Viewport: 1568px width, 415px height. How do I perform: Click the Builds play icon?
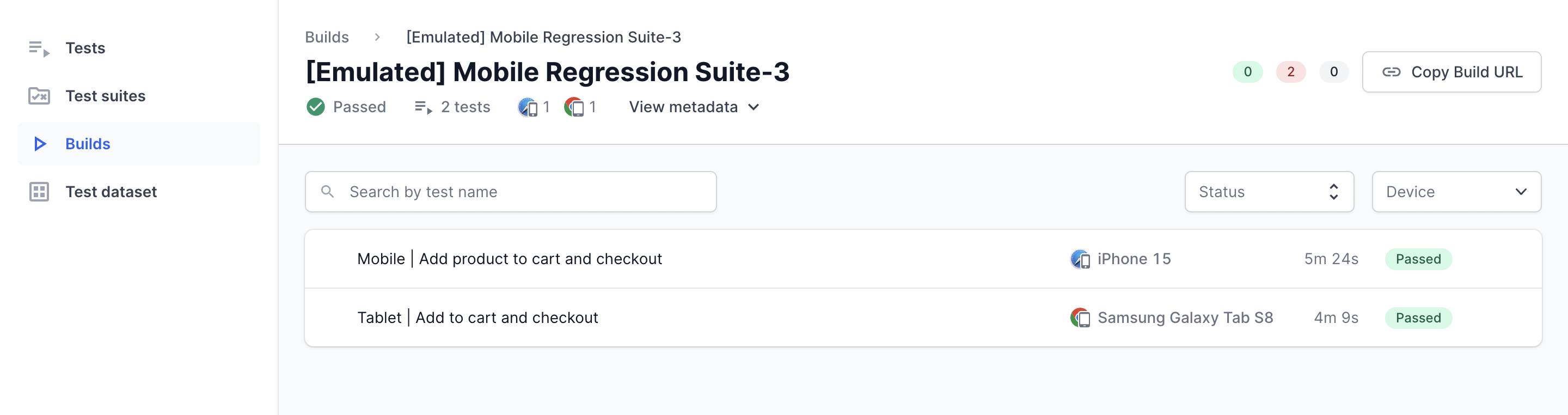coord(40,144)
